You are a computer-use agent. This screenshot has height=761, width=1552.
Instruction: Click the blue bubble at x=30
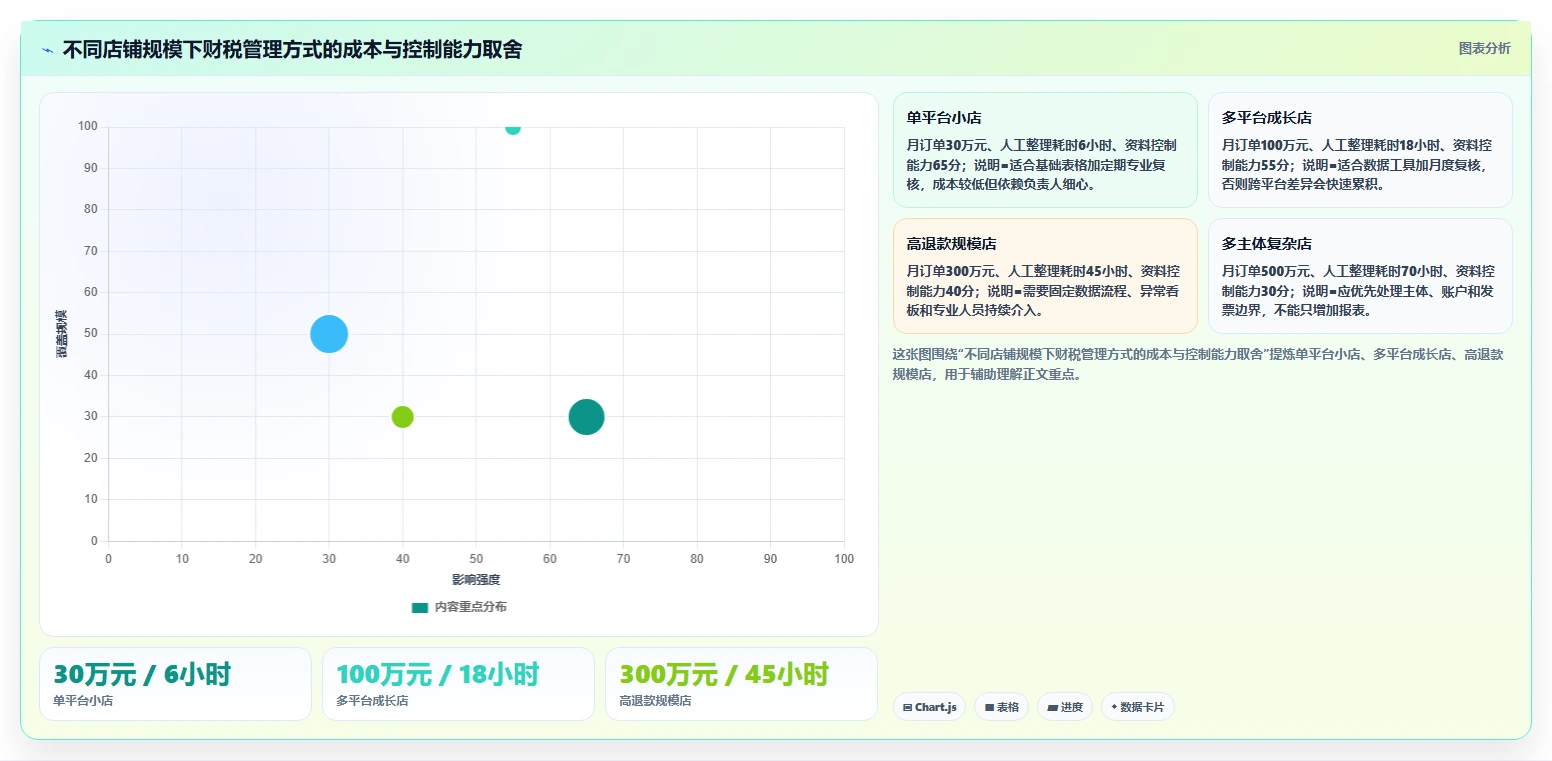pyautogui.click(x=329, y=334)
